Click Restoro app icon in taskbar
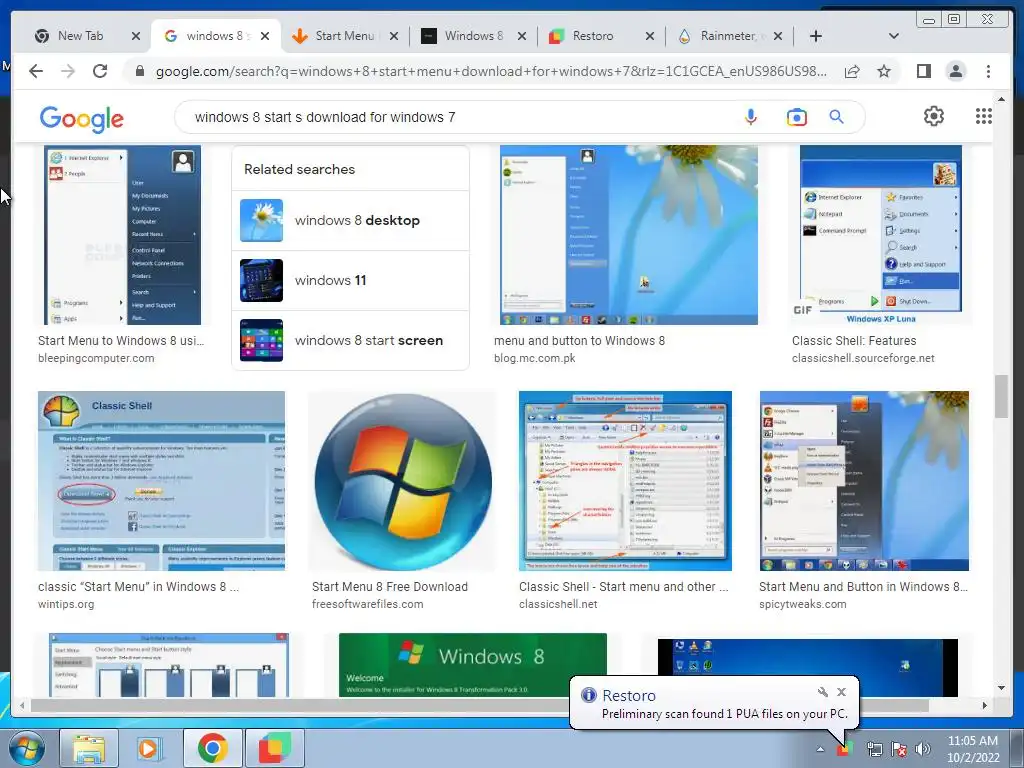 point(275,748)
